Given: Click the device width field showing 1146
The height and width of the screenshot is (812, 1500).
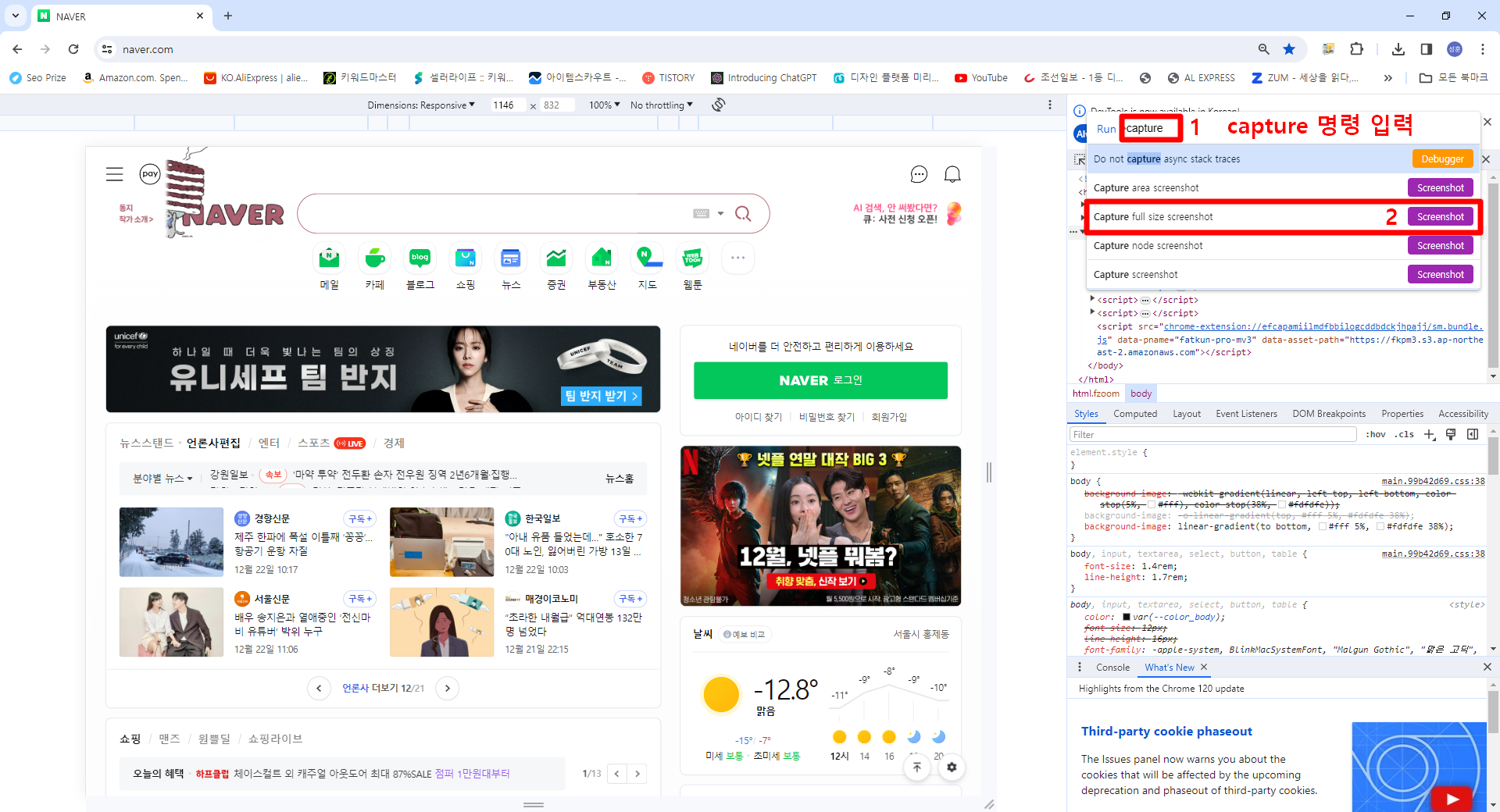Looking at the screenshot, I should [x=508, y=105].
